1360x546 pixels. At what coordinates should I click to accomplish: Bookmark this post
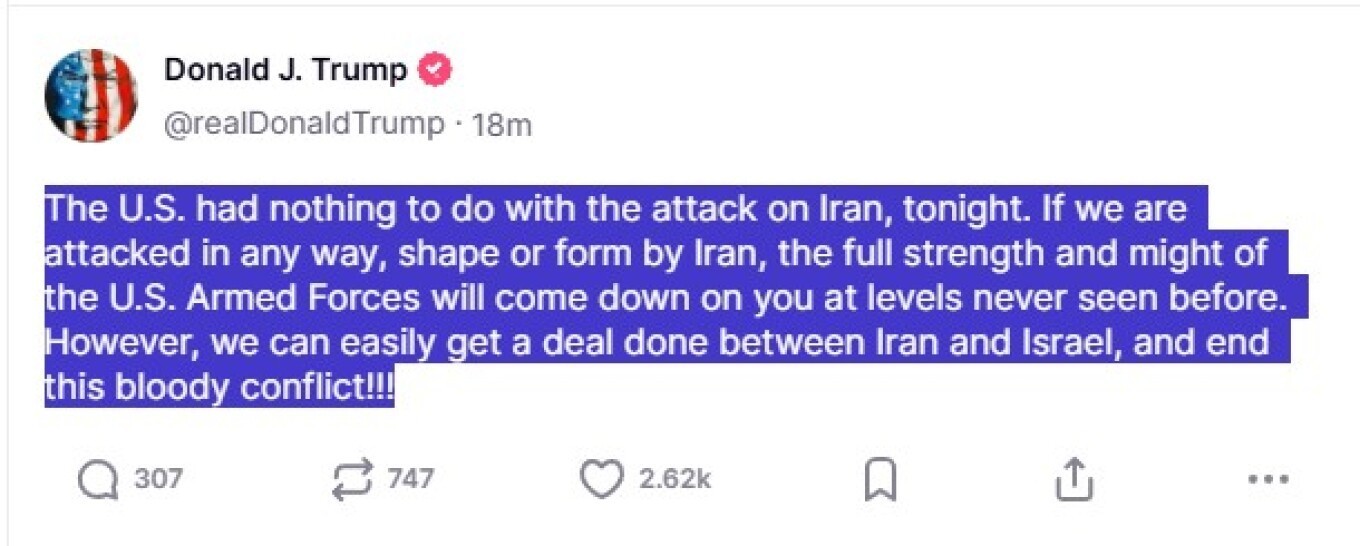coord(880,481)
